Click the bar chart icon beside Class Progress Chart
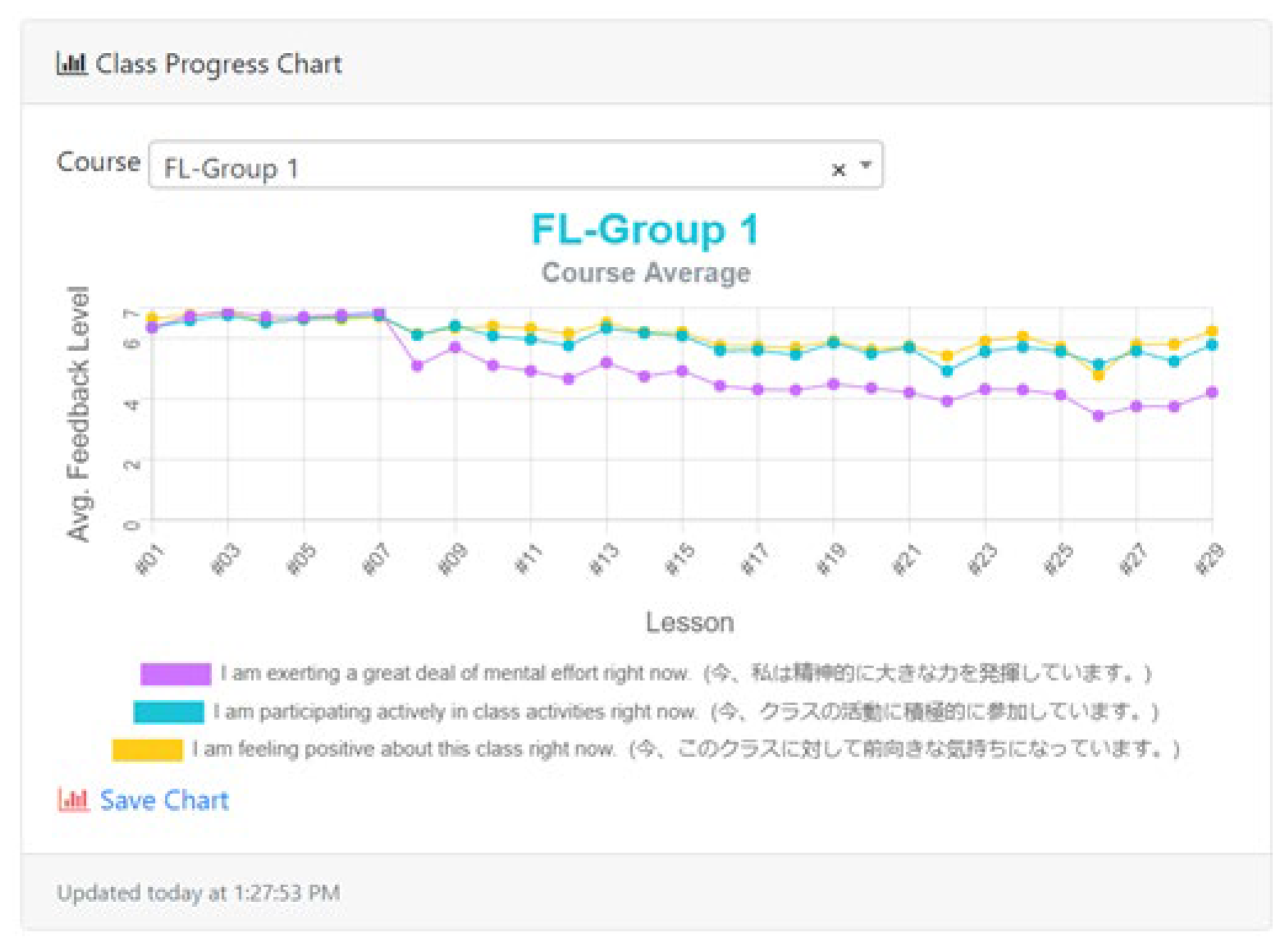This screenshot has height=948, width=1288. click(x=71, y=63)
